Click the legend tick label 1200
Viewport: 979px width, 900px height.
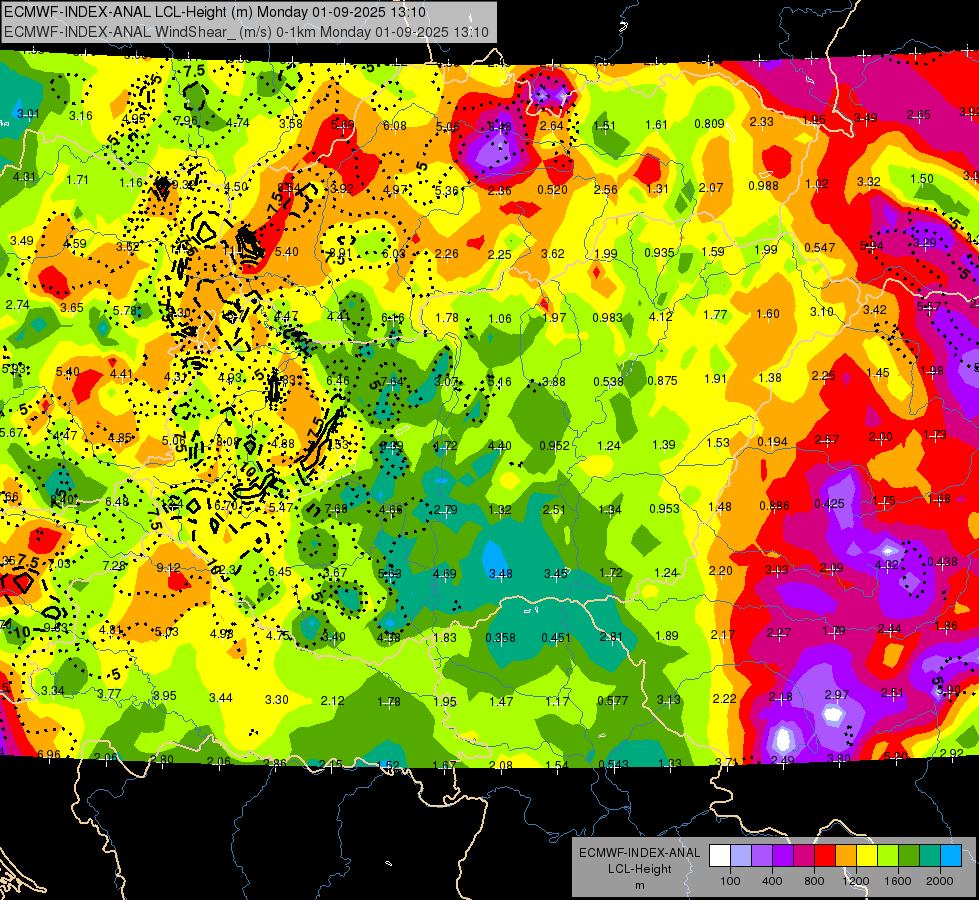[856, 881]
